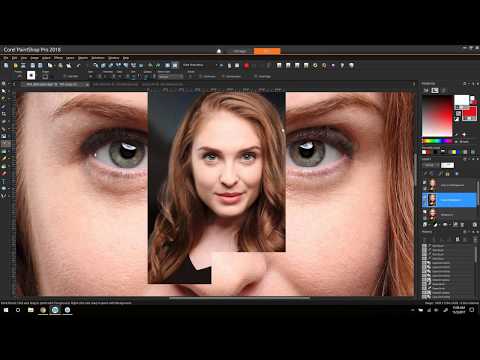Open the Edit menu in the menu bar

point(15,58)
